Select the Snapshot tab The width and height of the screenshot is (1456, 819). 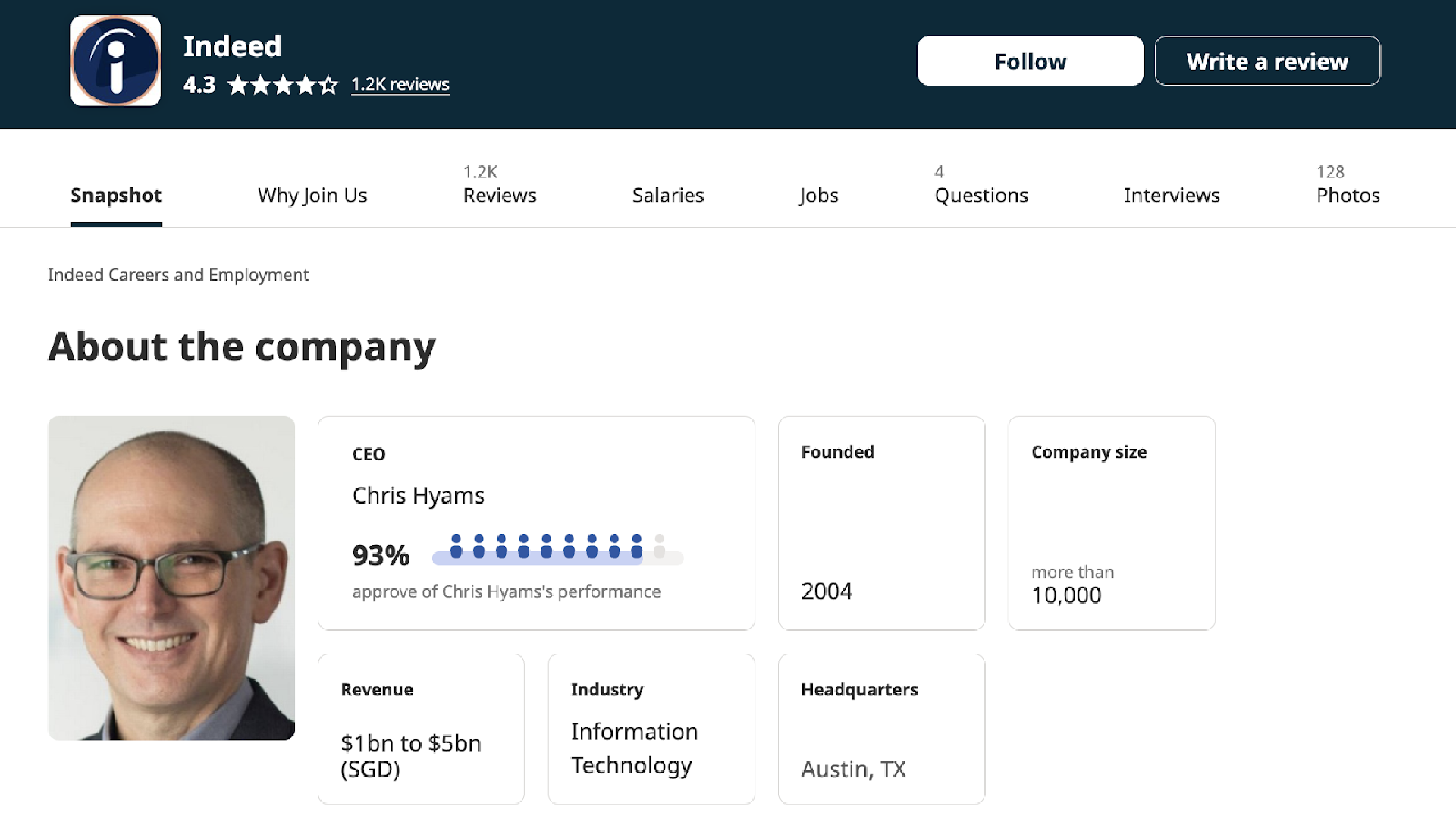[x=116, y=195]
